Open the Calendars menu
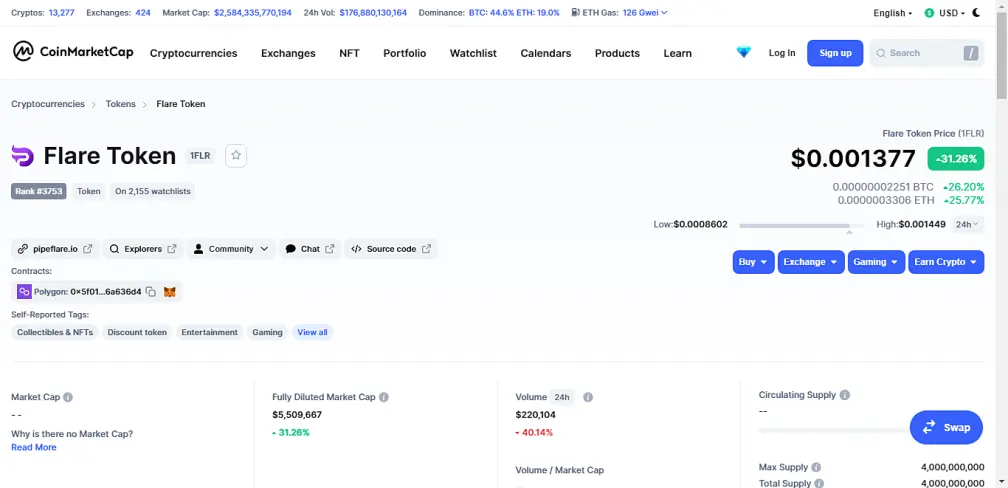Screen dimensions: 1008x488 click(546, 53)
